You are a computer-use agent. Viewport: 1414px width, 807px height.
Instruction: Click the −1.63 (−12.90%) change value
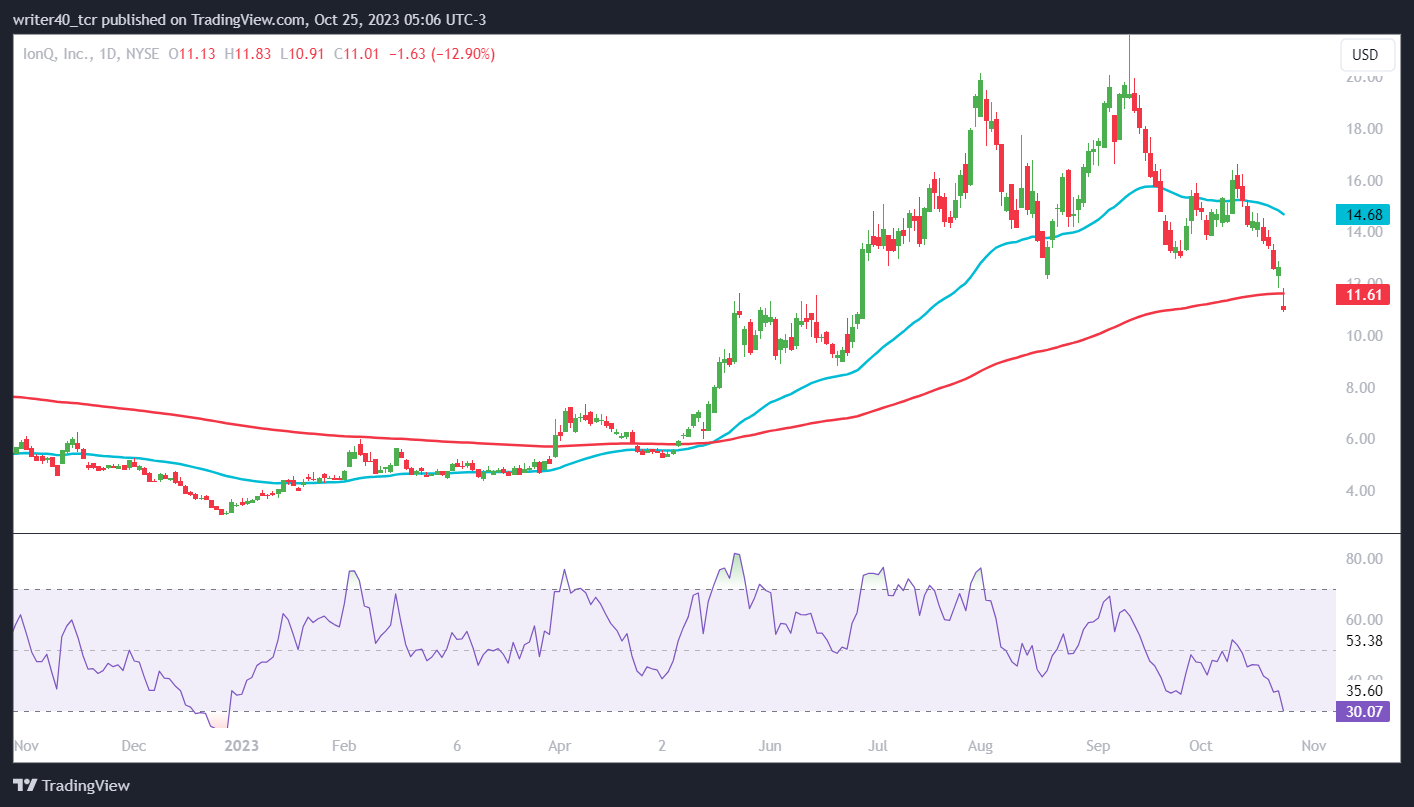pyautogui.click(x=443, y=54)
